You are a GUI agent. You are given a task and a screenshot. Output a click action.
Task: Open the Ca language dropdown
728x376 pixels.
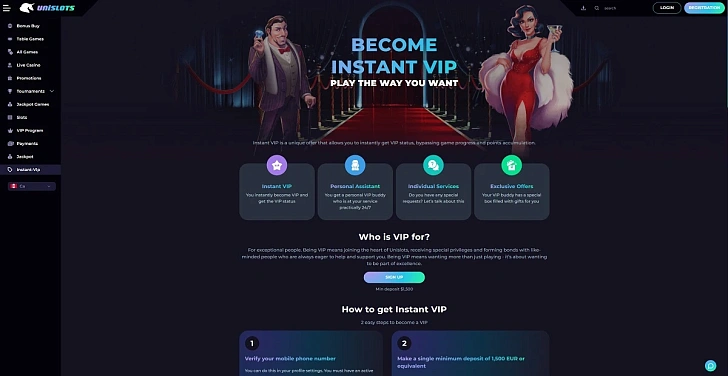click(x=32, y=186)
